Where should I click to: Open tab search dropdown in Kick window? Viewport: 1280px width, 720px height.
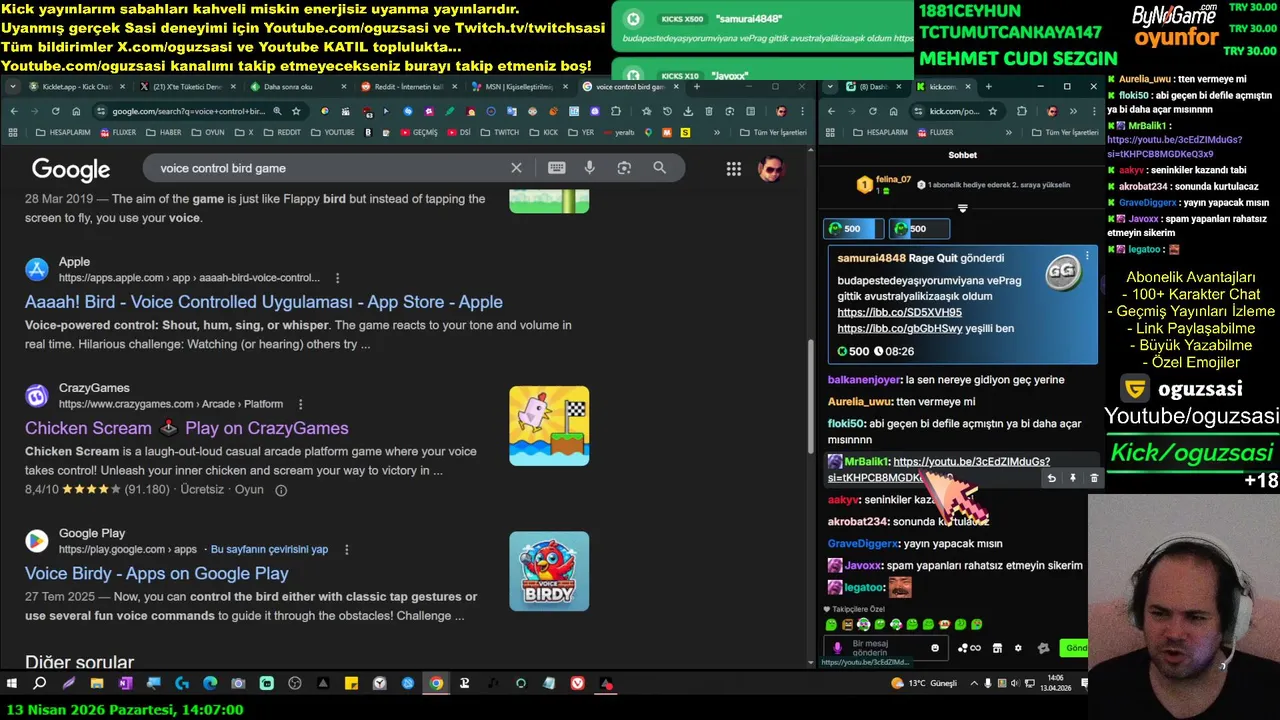pyautogui.click(x=830, y=86)
